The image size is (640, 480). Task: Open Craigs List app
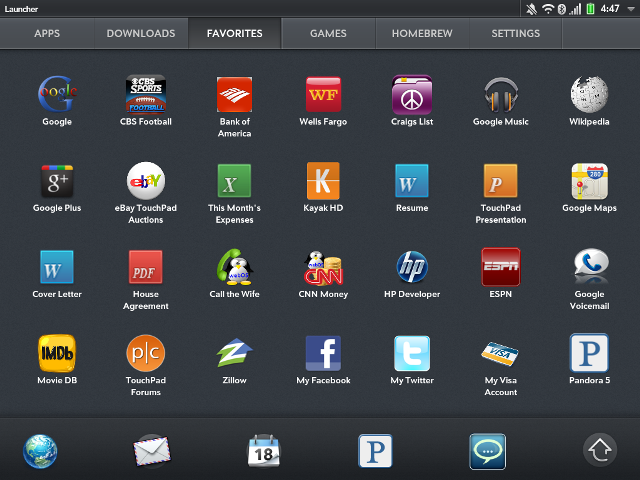tap(412, 95)
